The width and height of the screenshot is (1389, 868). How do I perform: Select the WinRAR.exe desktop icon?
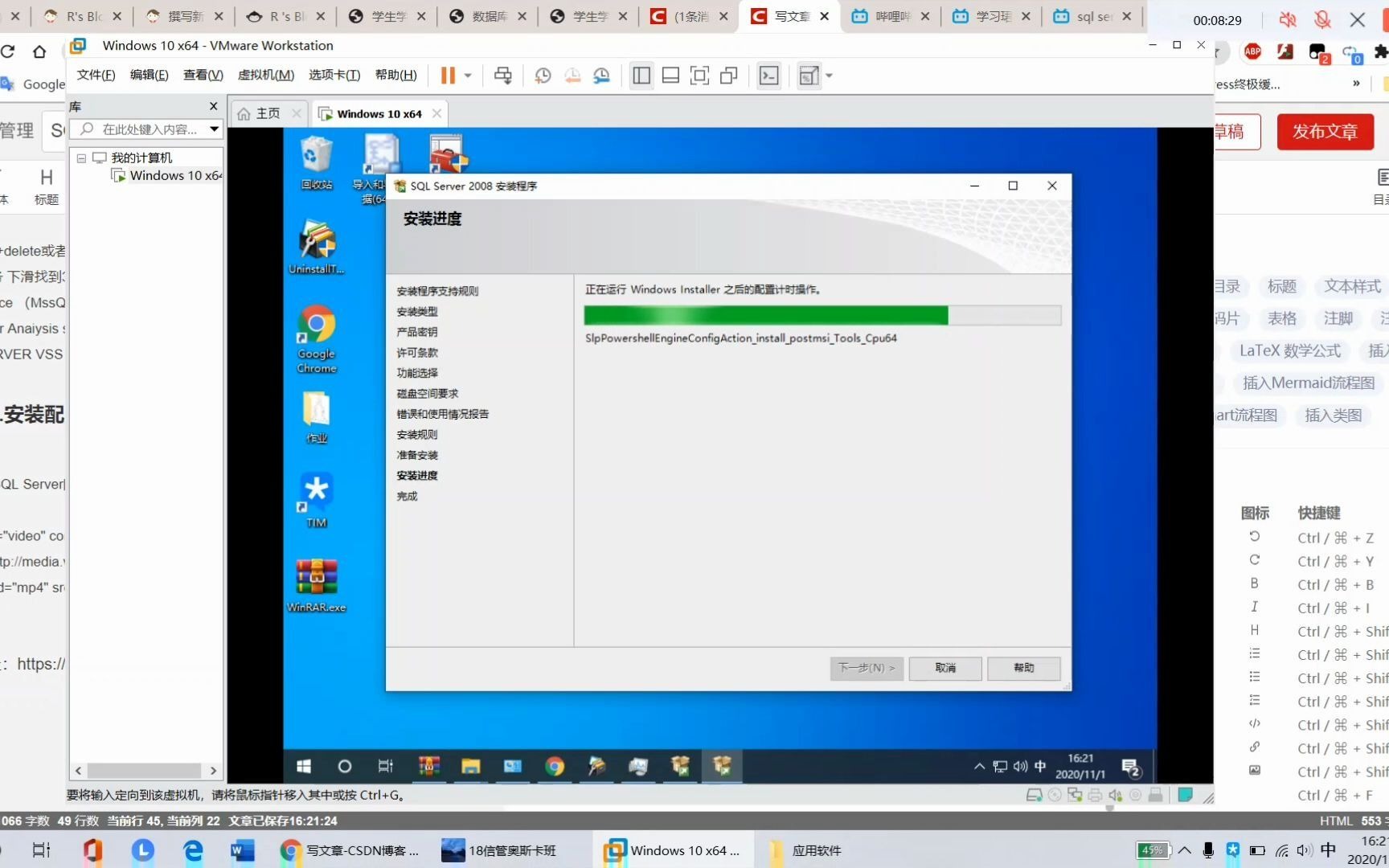[x=317, y=586]
